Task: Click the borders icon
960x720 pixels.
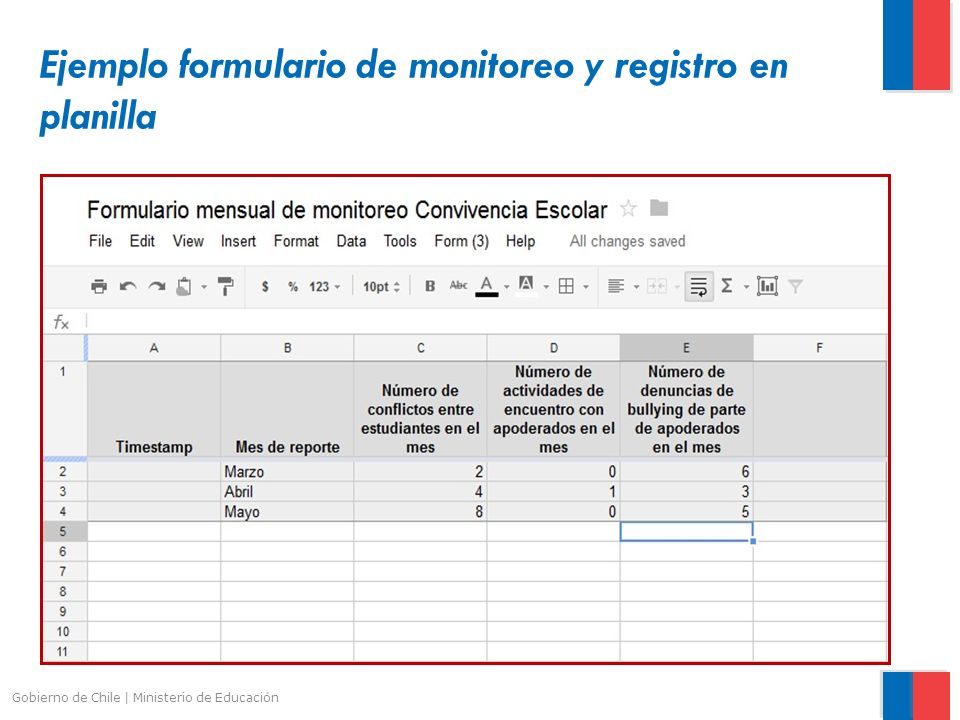Action: pos(566,286)
